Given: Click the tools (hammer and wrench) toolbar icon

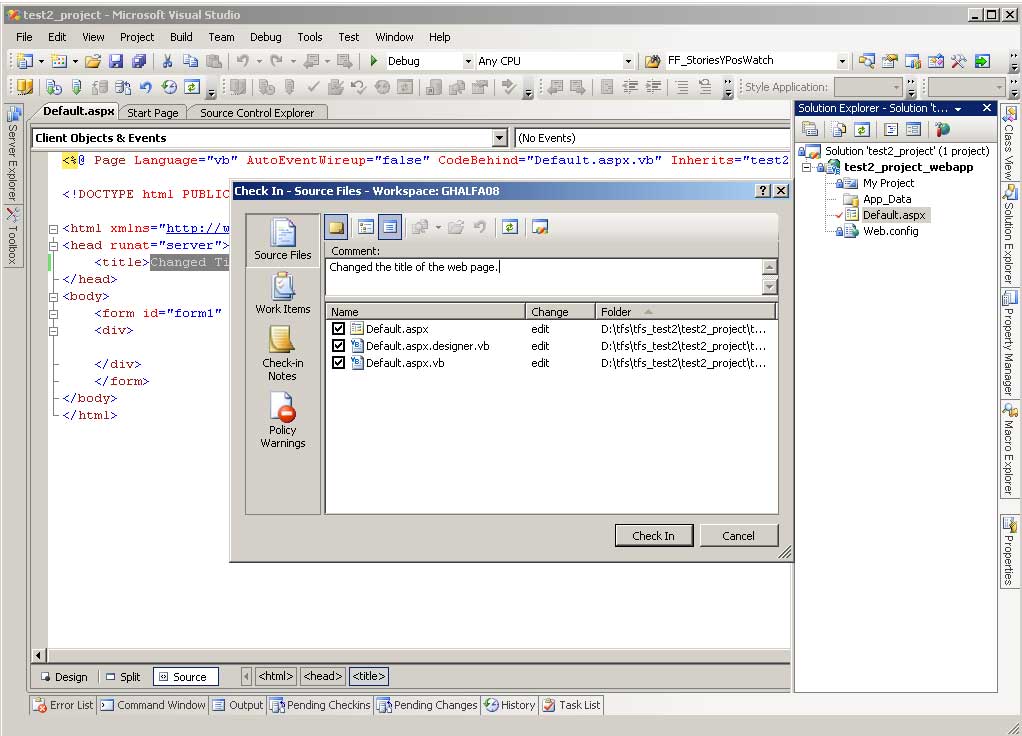Looking at the screenshot, I should point(958,61).
